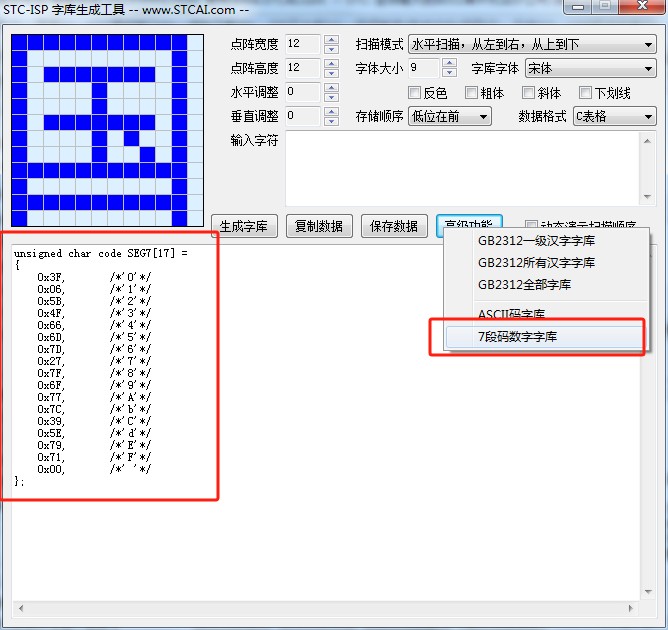Decrease the 点阵宽度 value with down arrow
Viewport: 668px width, 630px height.
(x=331, y=49)
